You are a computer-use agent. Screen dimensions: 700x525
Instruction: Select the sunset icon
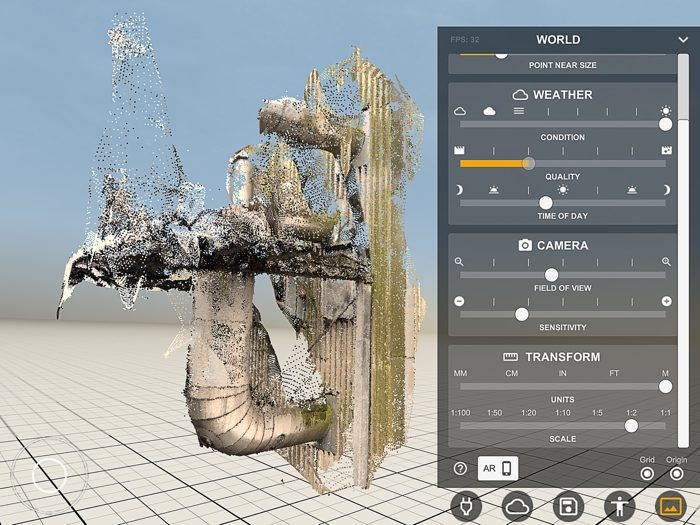(x=632, y=190)
